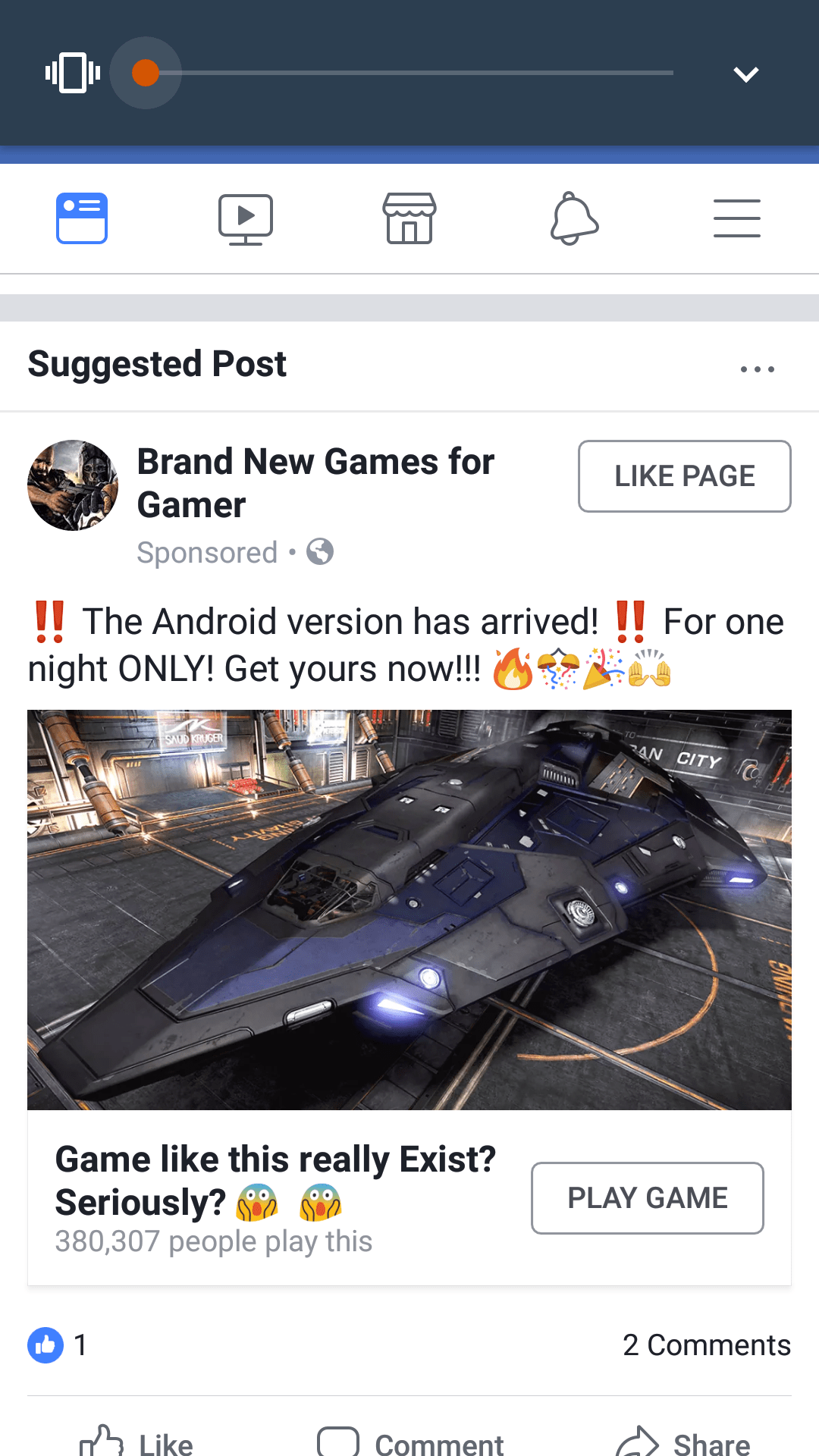Image resolution: width=819 pixels, height=1456 pixels.
Task: Open 'Game like this really Exist?' headline
Action: tap(275, 1181)
